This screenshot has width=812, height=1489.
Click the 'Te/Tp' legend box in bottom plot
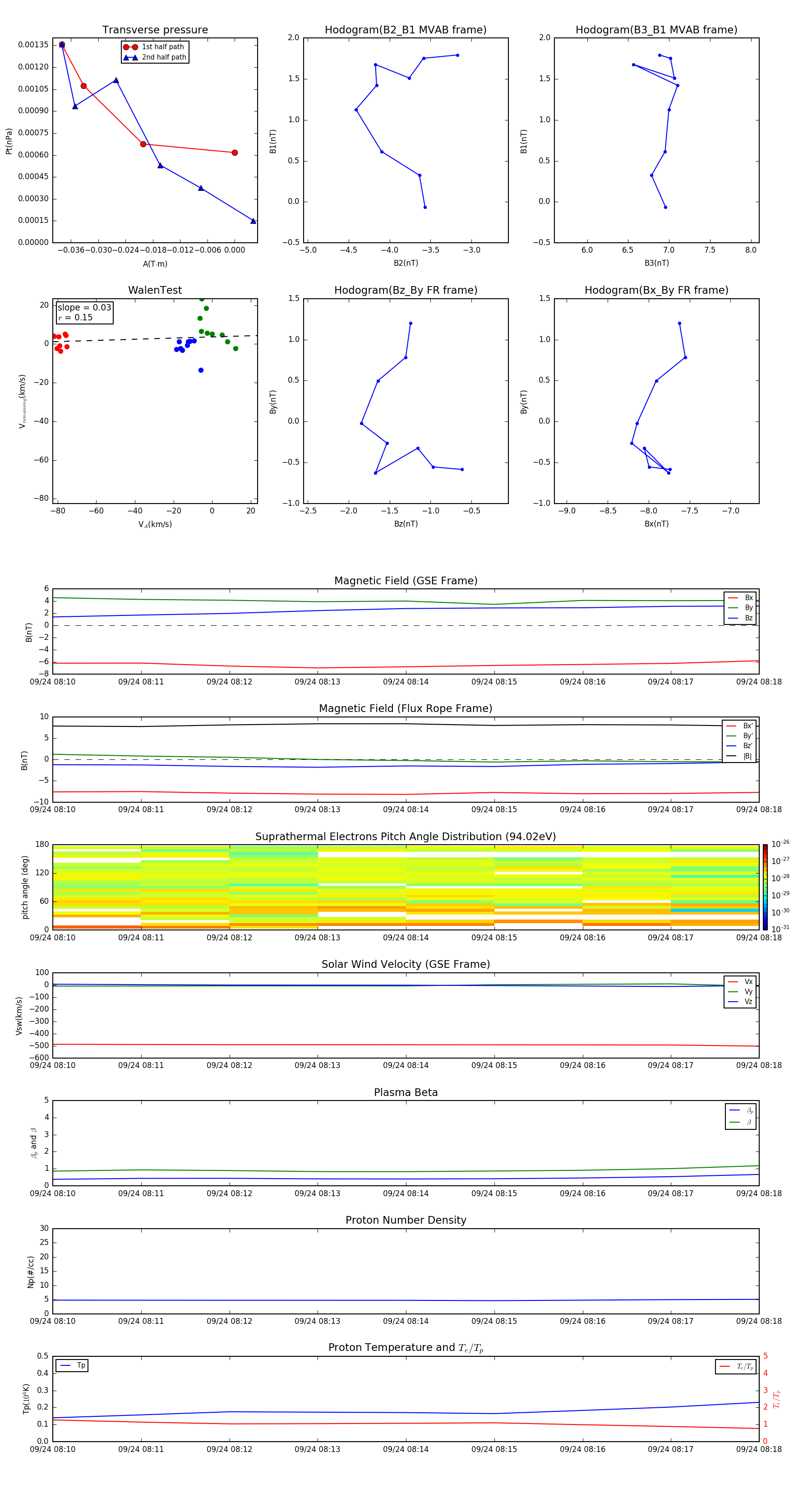pos(736,1366)
